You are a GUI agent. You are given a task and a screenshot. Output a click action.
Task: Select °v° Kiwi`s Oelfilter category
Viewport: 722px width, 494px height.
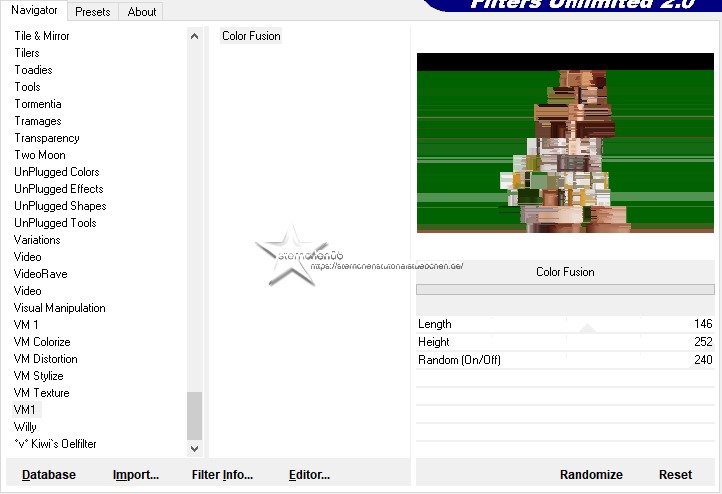coord(55,444)
